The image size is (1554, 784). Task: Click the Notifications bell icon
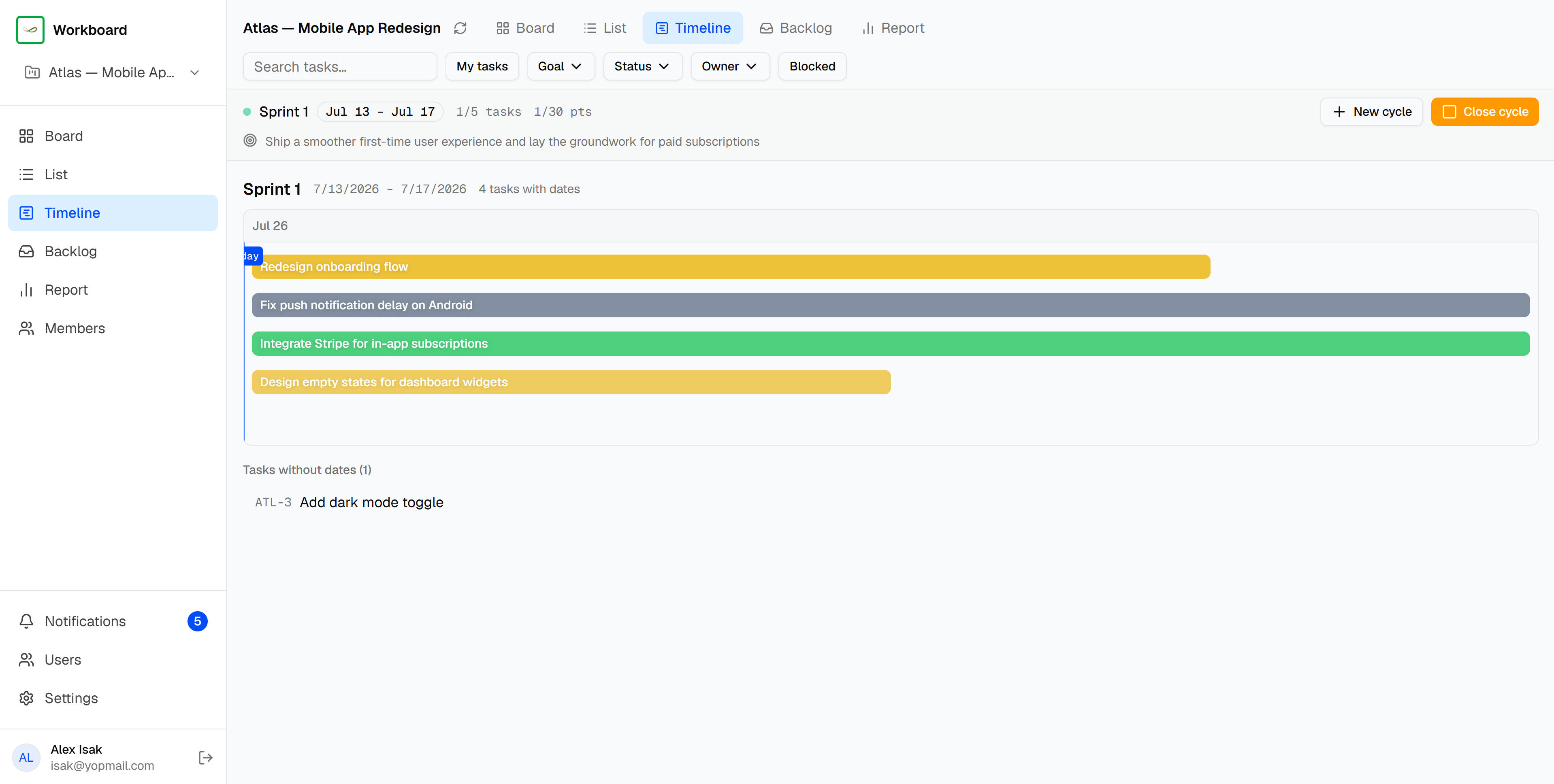tap(26, 622)
